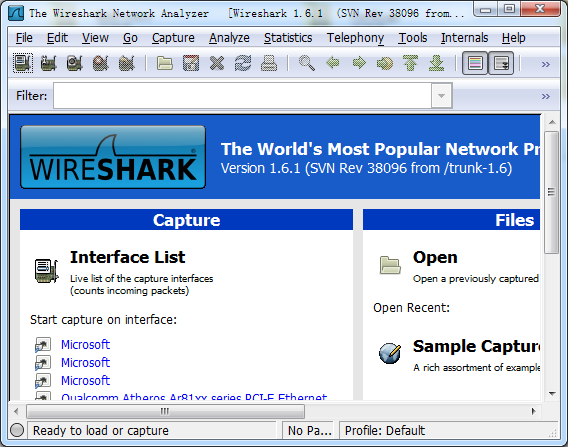The image size is (568, 447).
Task: Start capture on third Microsoft interface
Action: coord(85,381)
